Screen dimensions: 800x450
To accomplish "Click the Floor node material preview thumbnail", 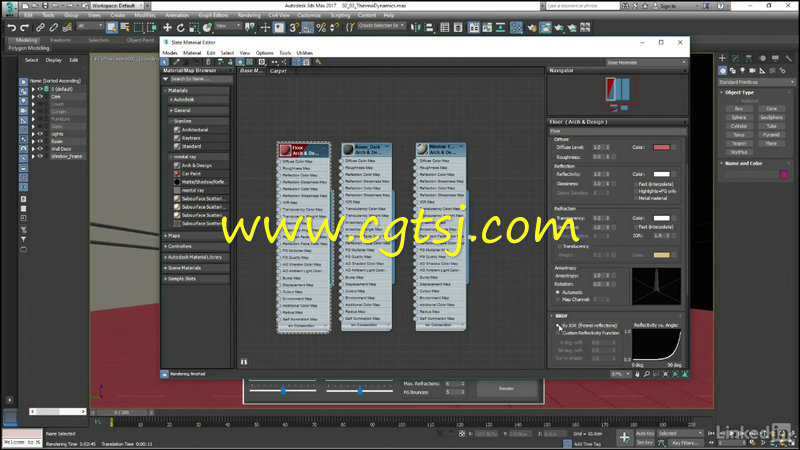I will (x=285, y=150).
